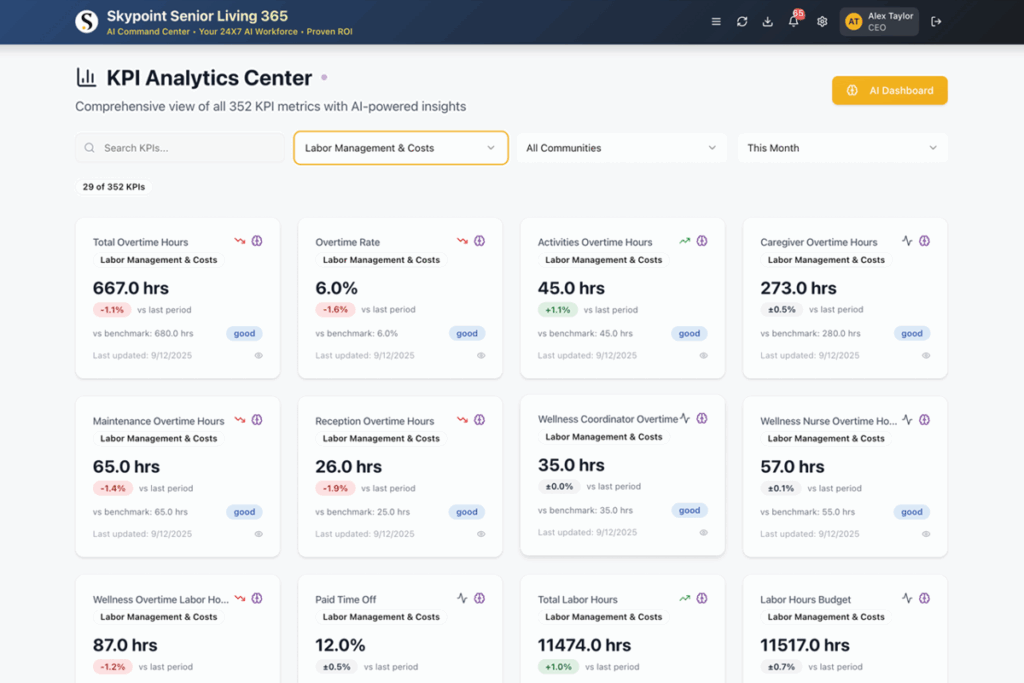Click the good badge on Wellness Nurse Overtime

pos(912,512)
